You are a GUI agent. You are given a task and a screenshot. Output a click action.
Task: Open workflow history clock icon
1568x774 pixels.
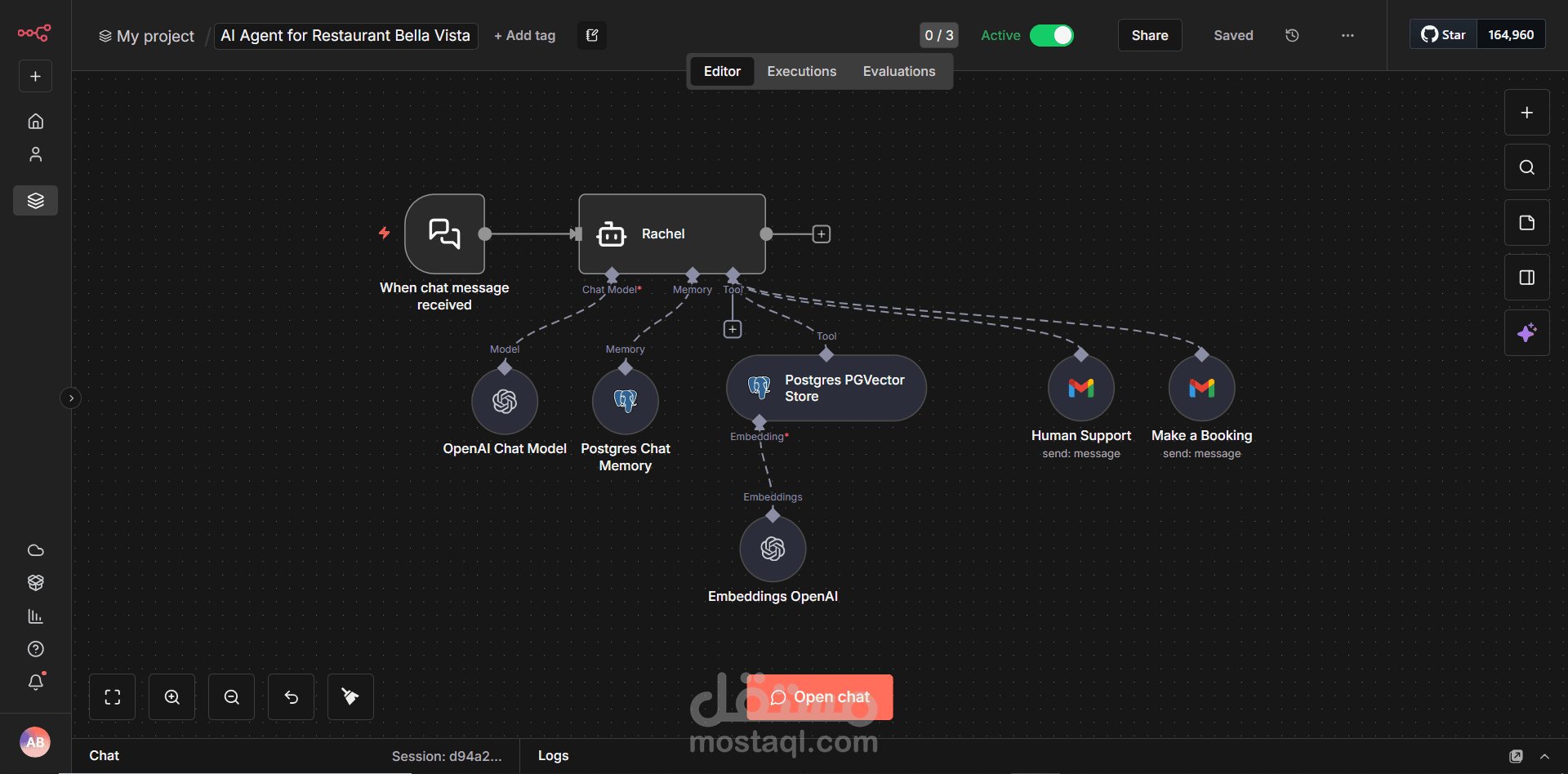[x=1291, y=35]
